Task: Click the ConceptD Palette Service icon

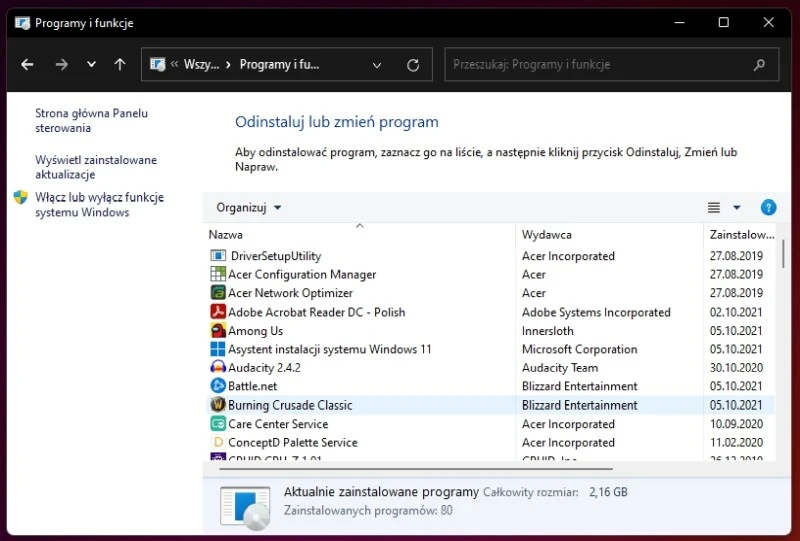Action: 218,442
